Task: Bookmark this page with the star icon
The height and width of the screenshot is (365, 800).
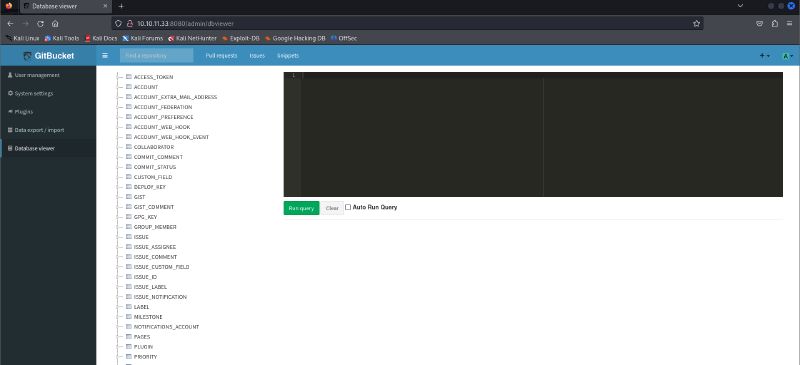Action: 696,23
